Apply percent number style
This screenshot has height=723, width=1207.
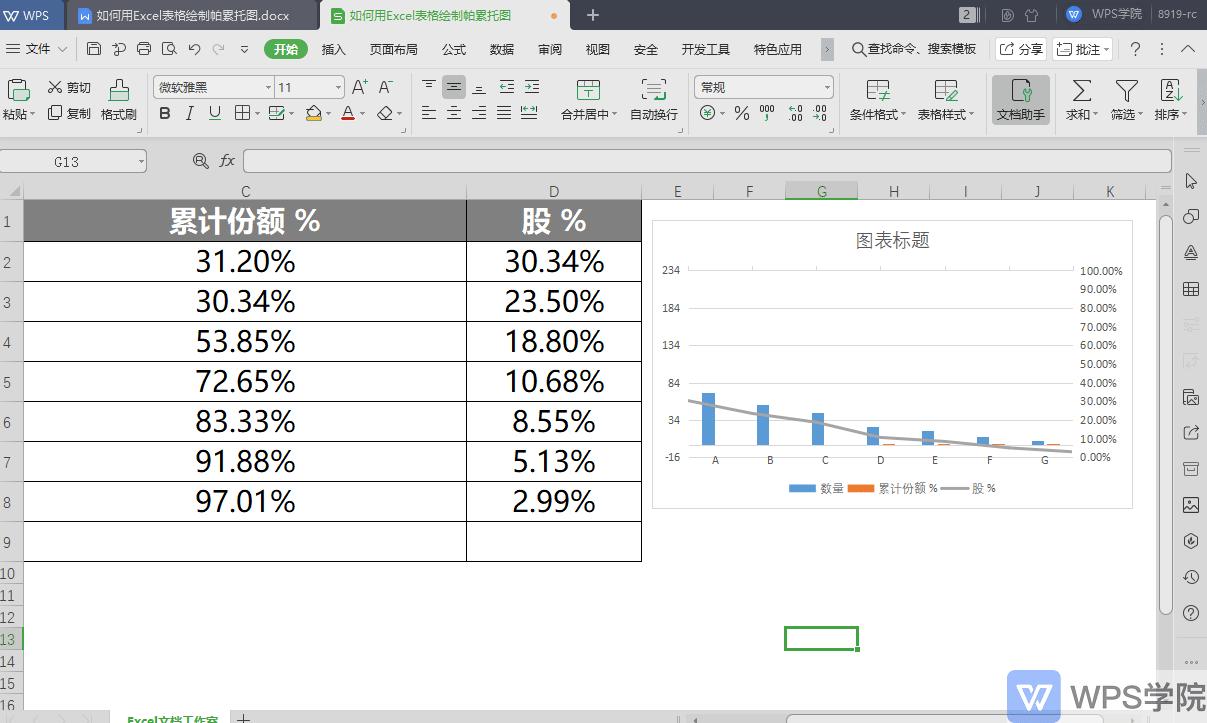point(742,112)
